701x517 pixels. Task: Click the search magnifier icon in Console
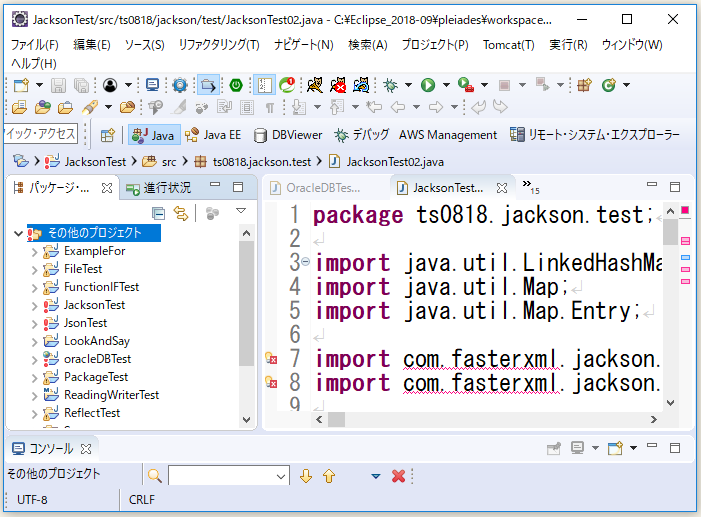(155, 476)
